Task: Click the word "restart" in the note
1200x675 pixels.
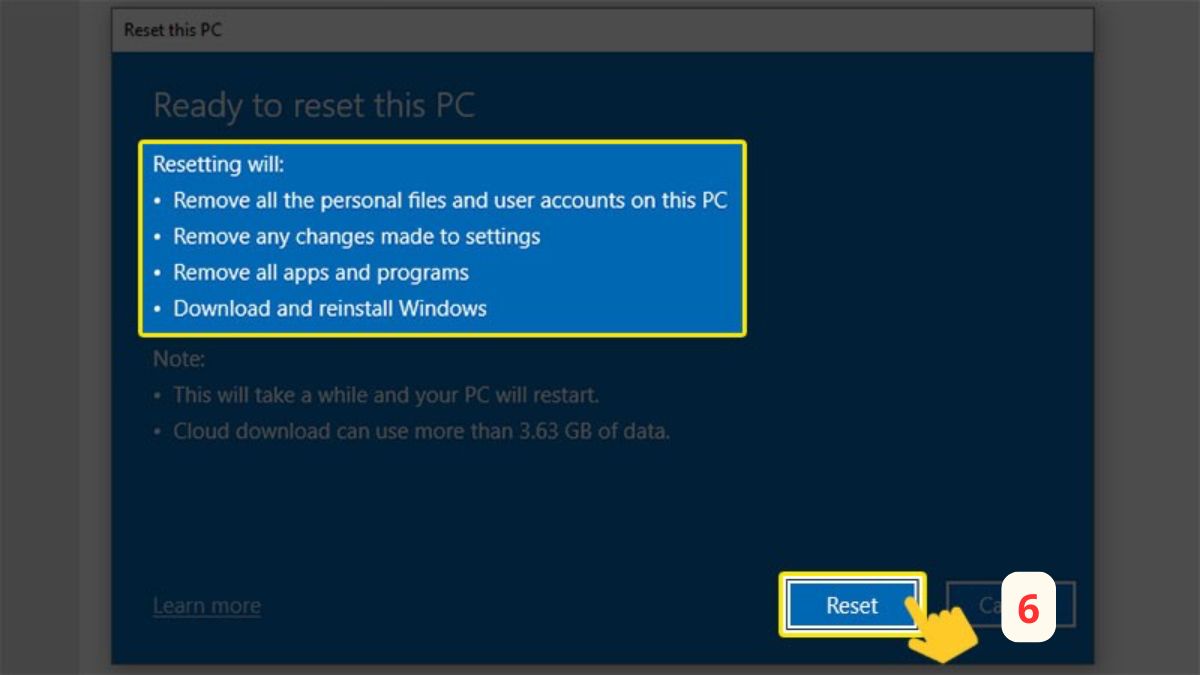Action: [564, 395]
